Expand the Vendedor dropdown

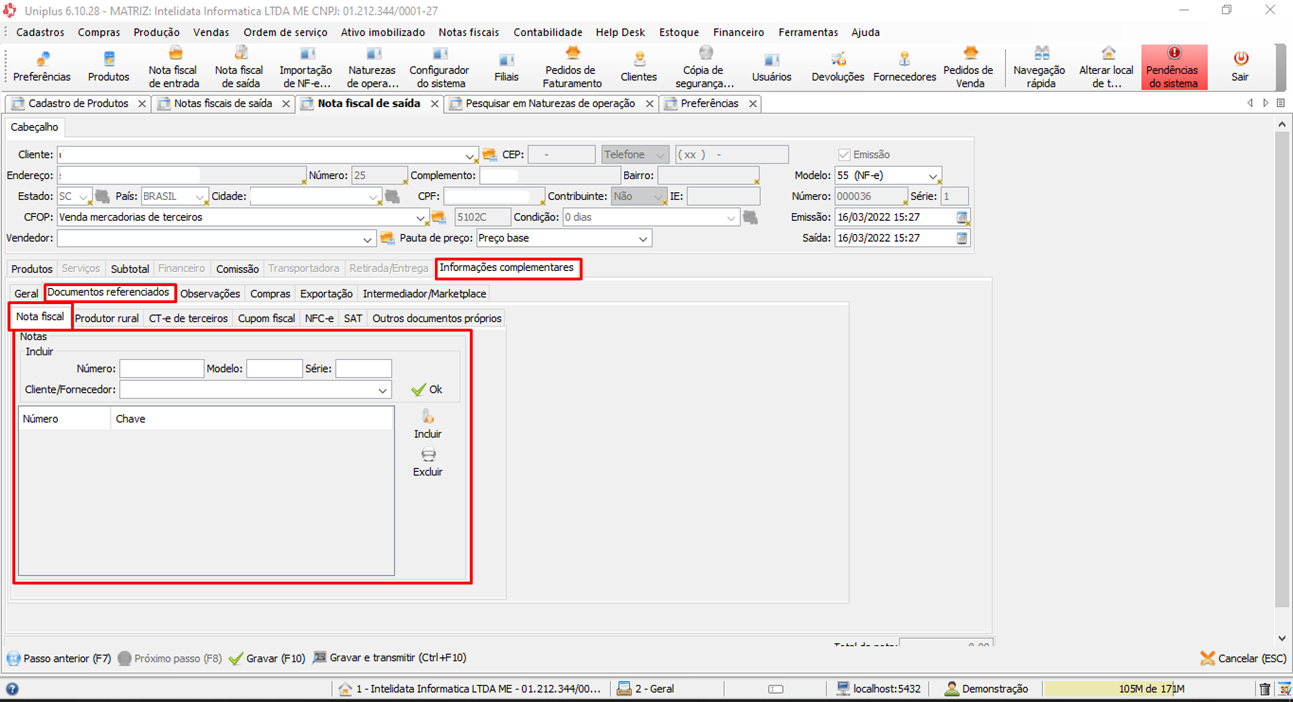[368, 239]
